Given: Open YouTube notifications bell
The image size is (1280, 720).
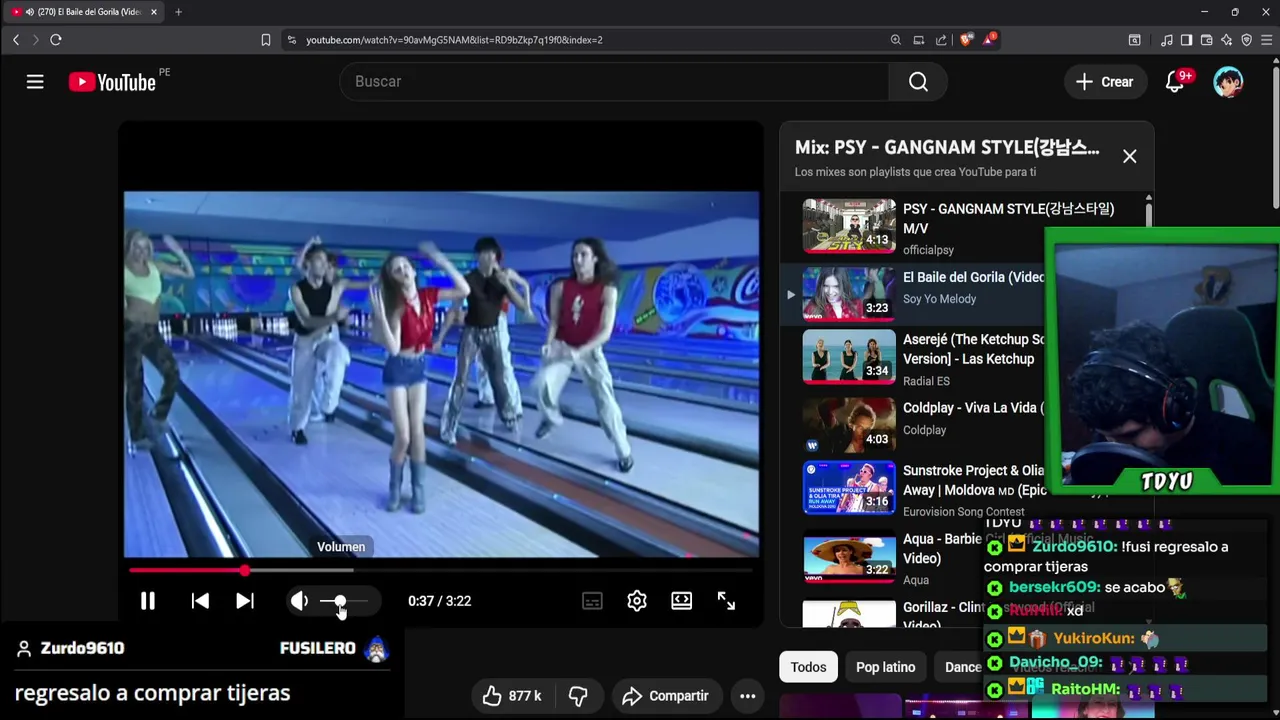Looking at the screenshot, I should pos(1176,82).
